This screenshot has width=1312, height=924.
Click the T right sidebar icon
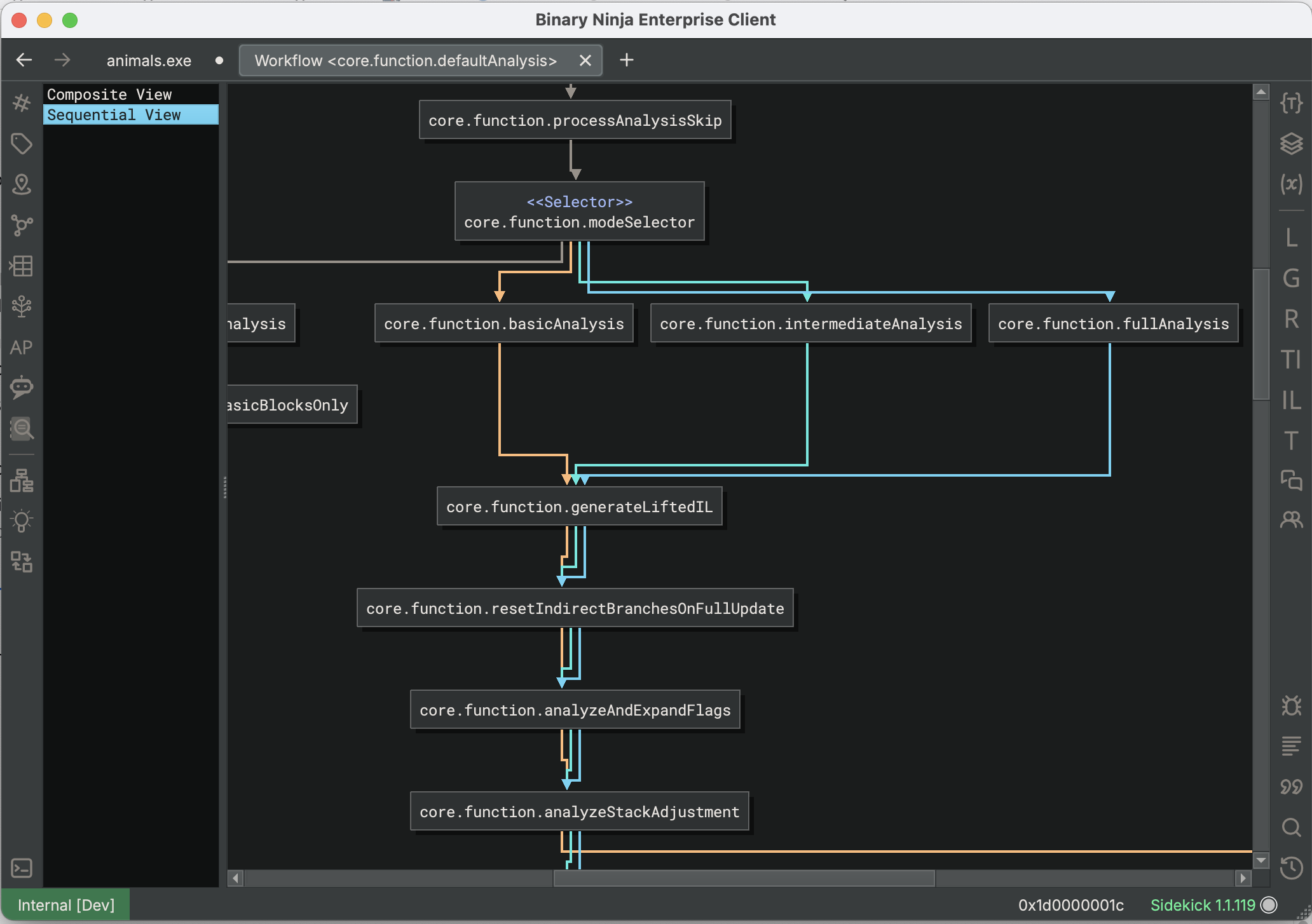pyautogui.click(x=1292, y=441)
